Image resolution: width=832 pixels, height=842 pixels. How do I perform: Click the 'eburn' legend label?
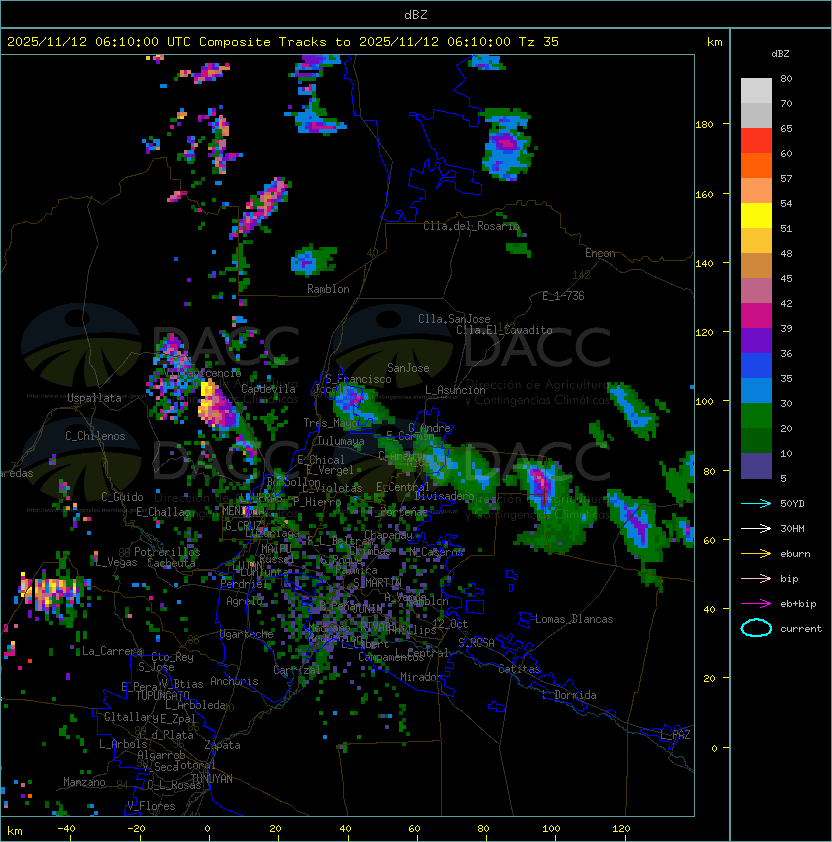pos(795,554)
